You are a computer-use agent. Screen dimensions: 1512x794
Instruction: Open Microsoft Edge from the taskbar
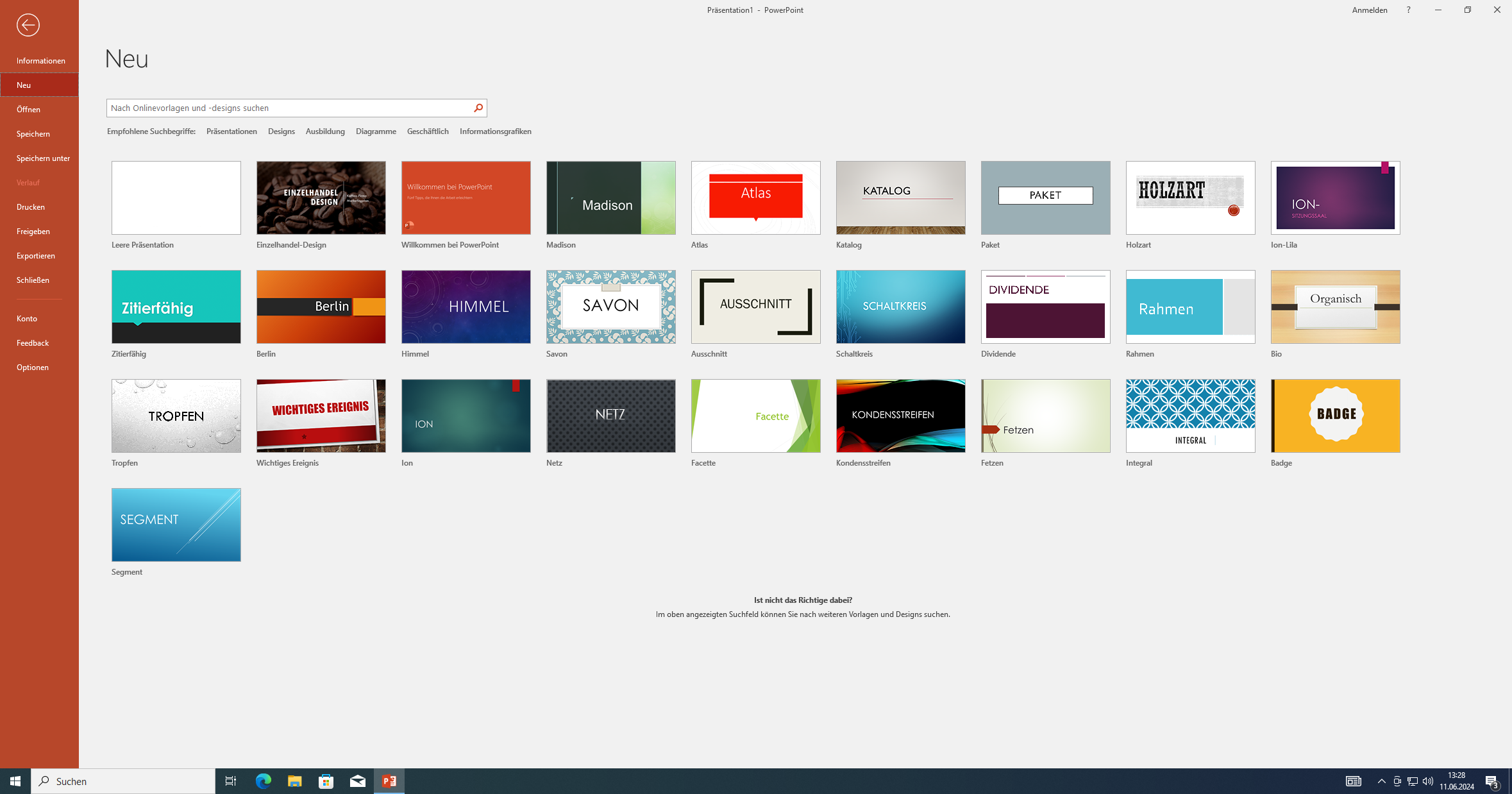pyautogui.click(x=263, y=781)
